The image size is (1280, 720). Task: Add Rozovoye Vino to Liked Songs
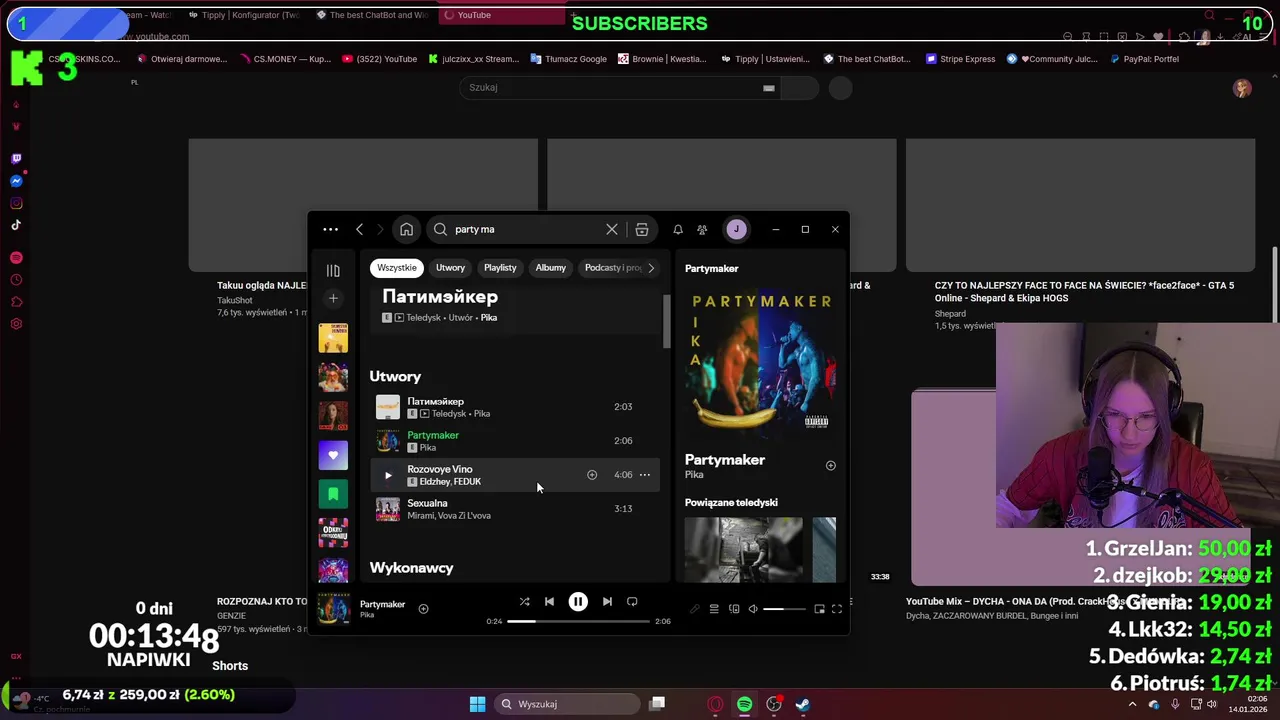pos(592,475)
